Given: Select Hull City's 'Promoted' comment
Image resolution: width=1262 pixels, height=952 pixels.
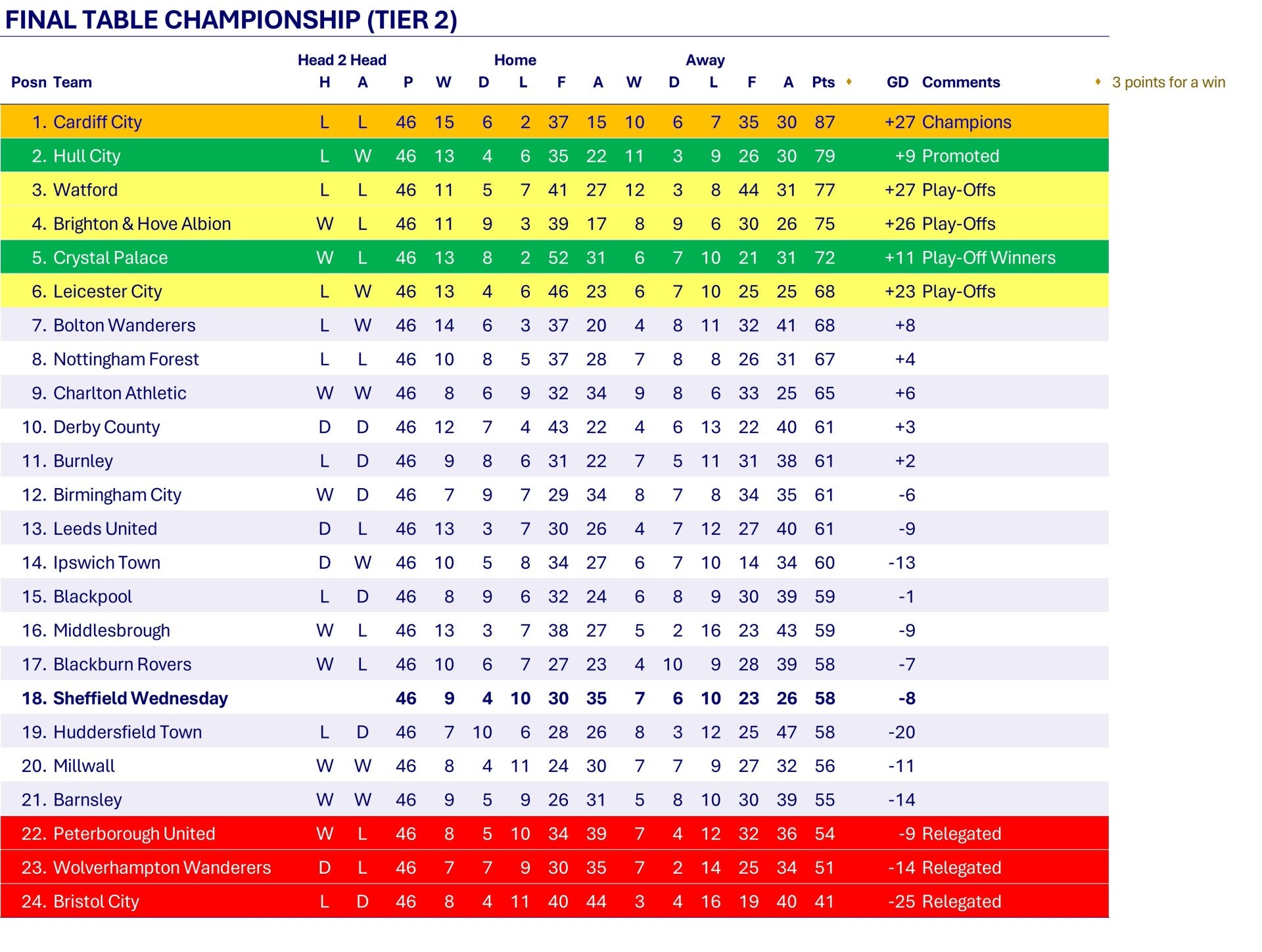Looking at the screenshot, I should pyautogui.click(x=960, y=156).
